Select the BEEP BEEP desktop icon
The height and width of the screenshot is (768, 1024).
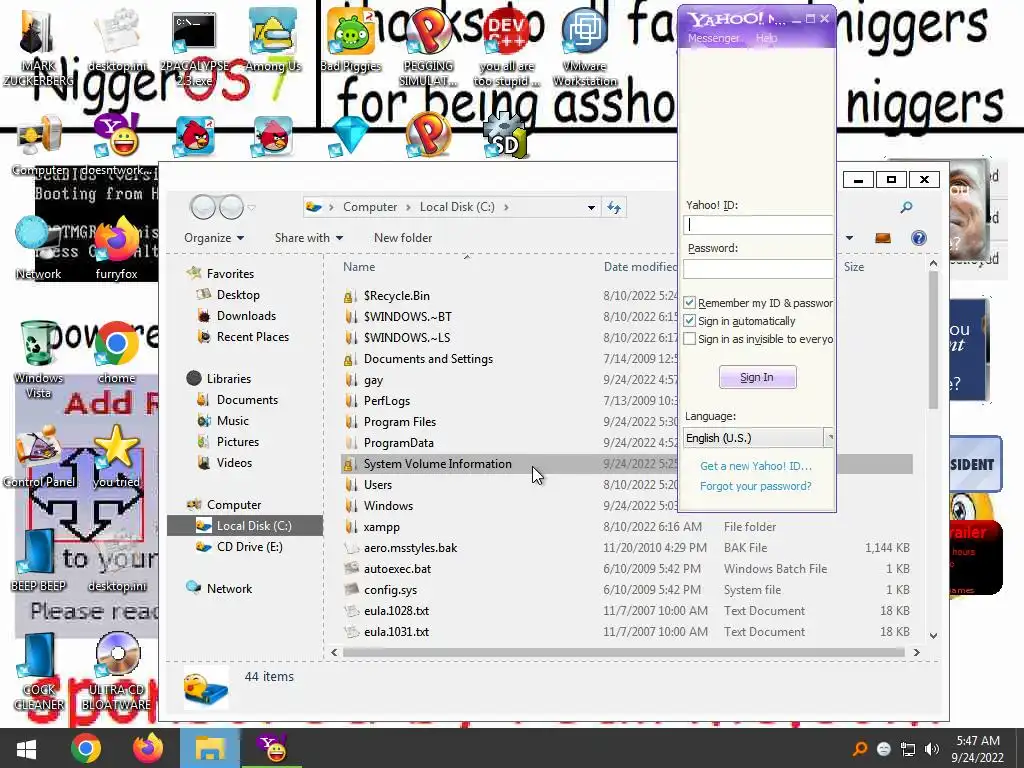point(39,560)
